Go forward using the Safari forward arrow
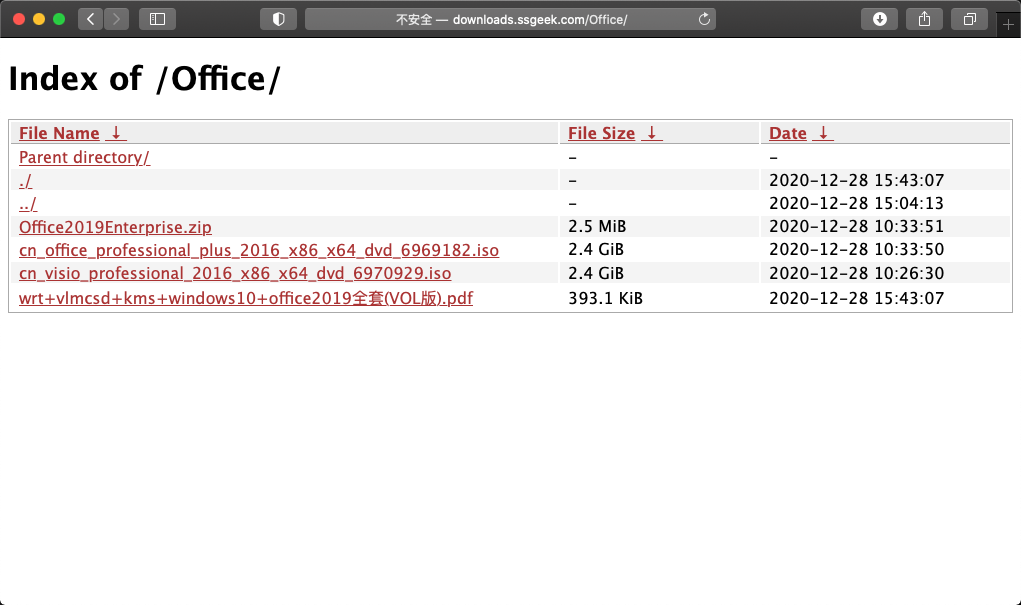Viewport: 1021px width, 605px height. [x=117, y=19]
